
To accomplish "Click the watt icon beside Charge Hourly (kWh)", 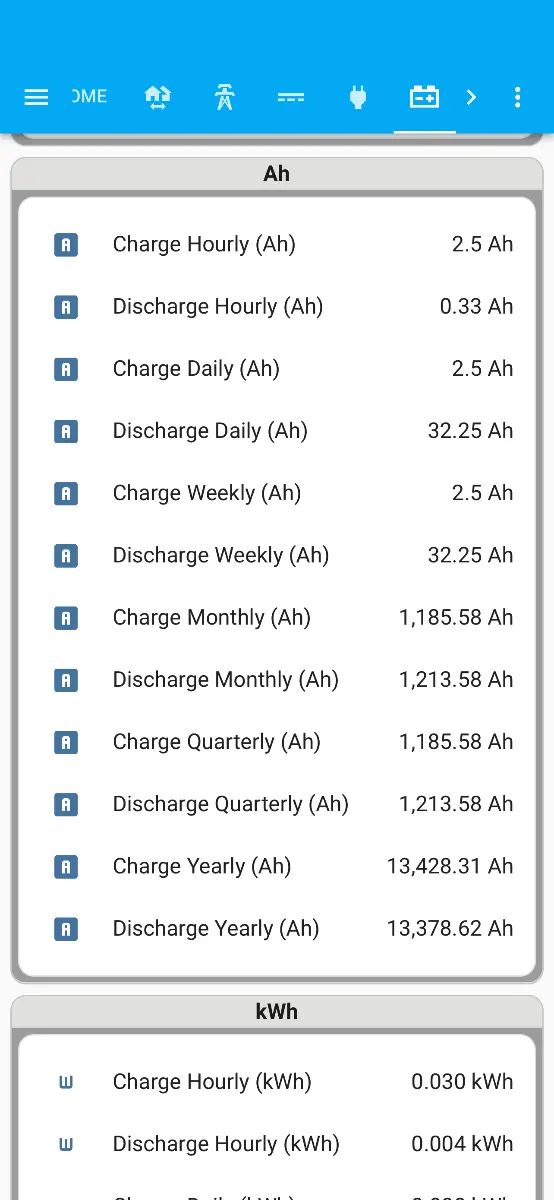I will [66, 1082].
